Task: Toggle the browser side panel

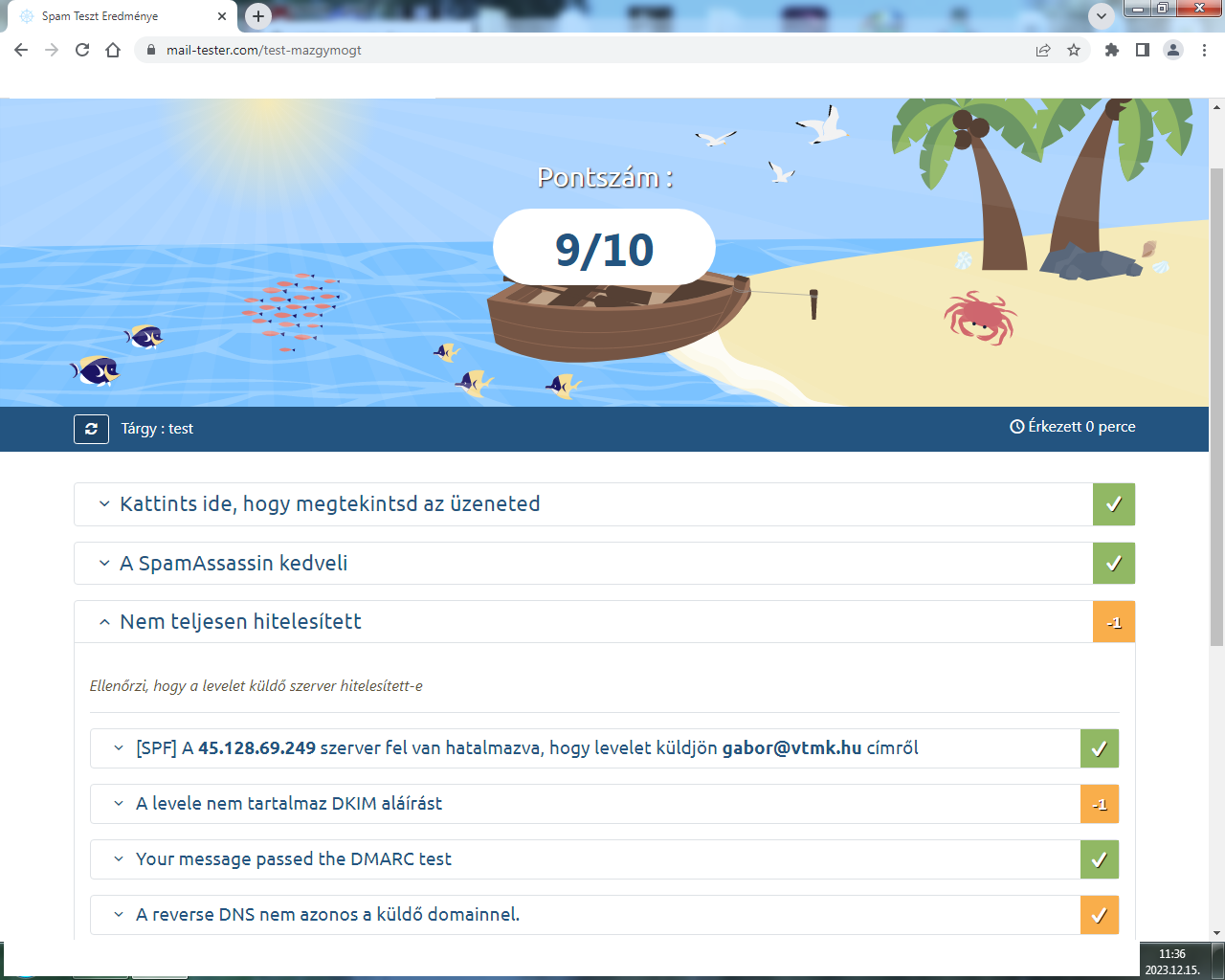Action: [1143, 50]
